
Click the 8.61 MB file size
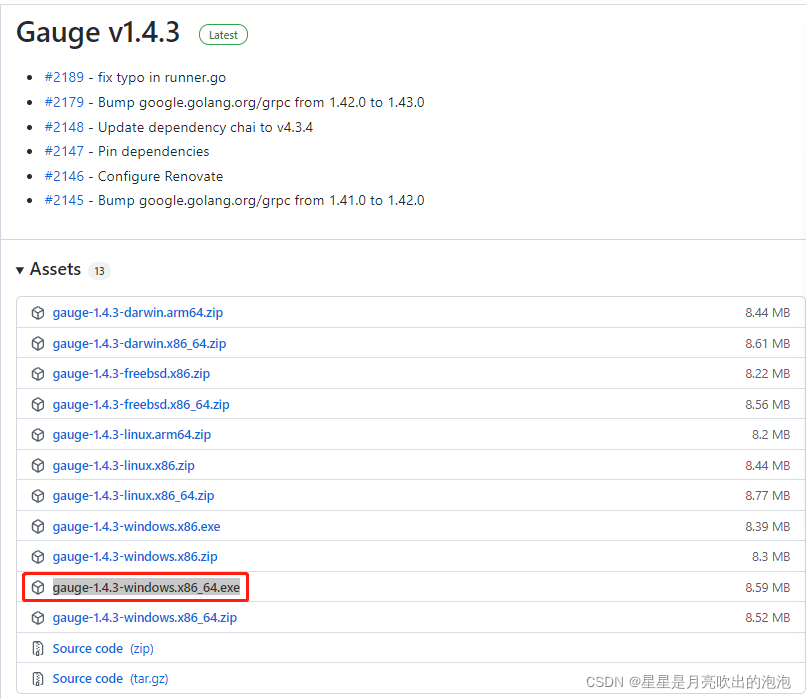[x=767, y=343]
